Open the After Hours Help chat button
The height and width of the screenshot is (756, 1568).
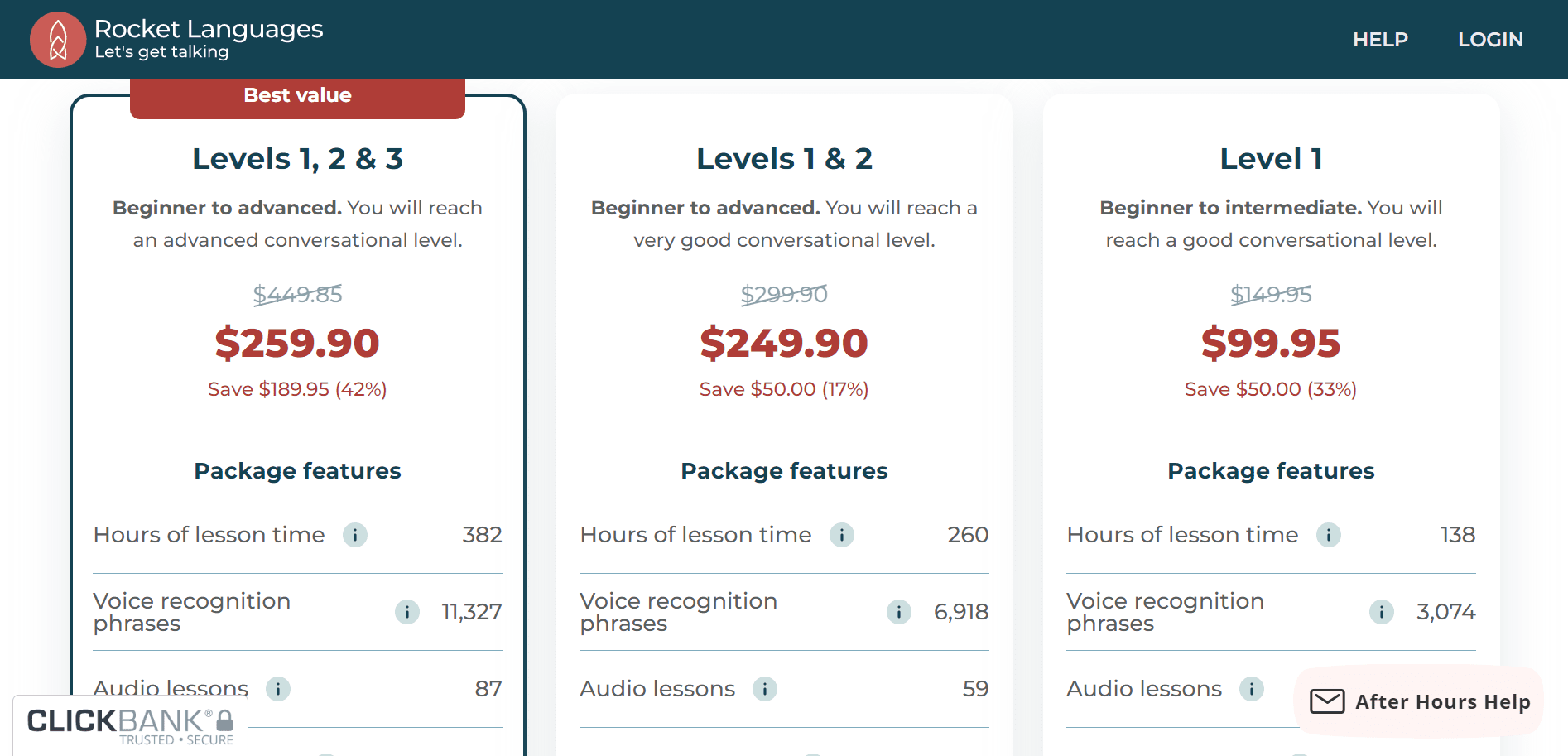coord(1441,701)
